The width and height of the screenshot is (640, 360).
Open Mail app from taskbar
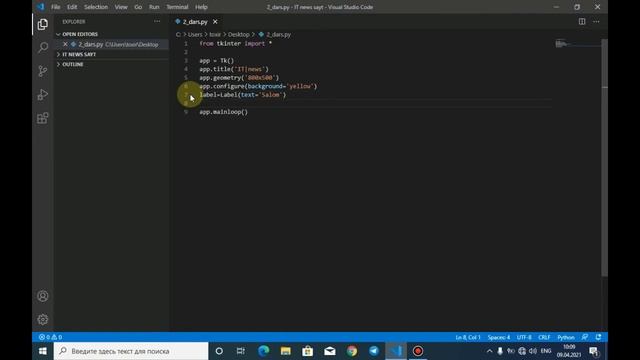(330, 351)
